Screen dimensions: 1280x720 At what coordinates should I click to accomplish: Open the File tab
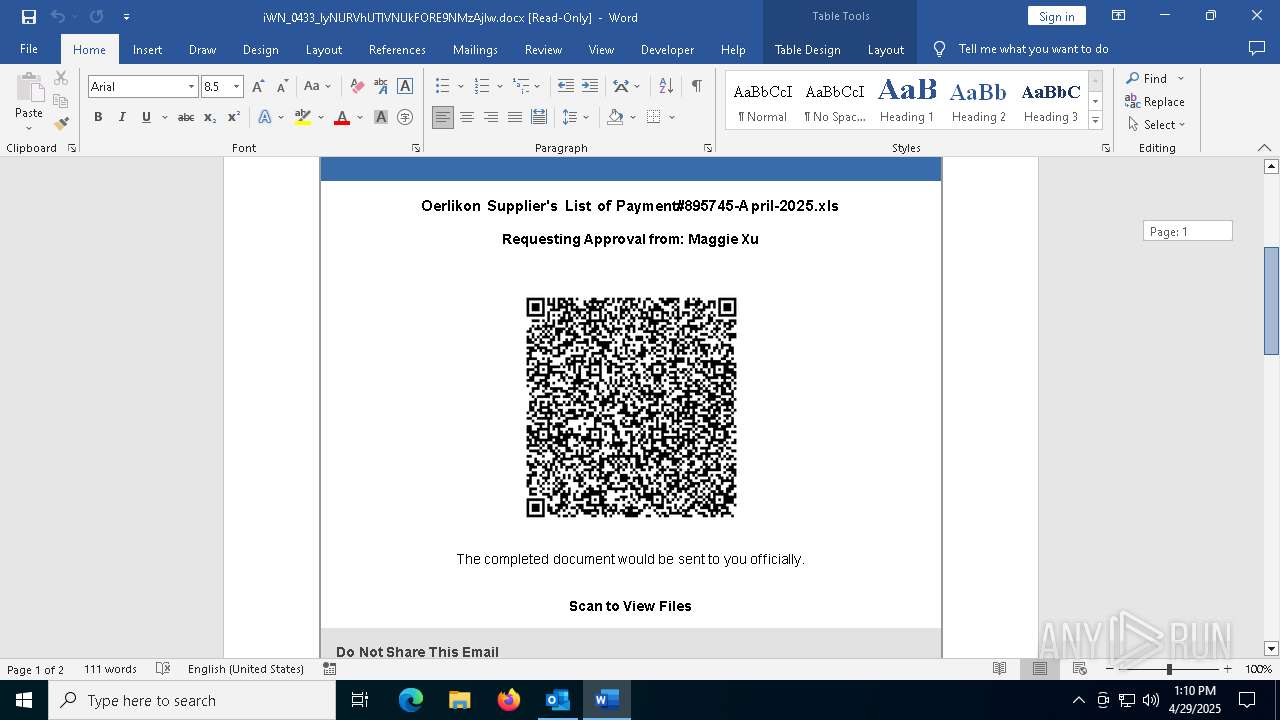[x=29, y=49]
